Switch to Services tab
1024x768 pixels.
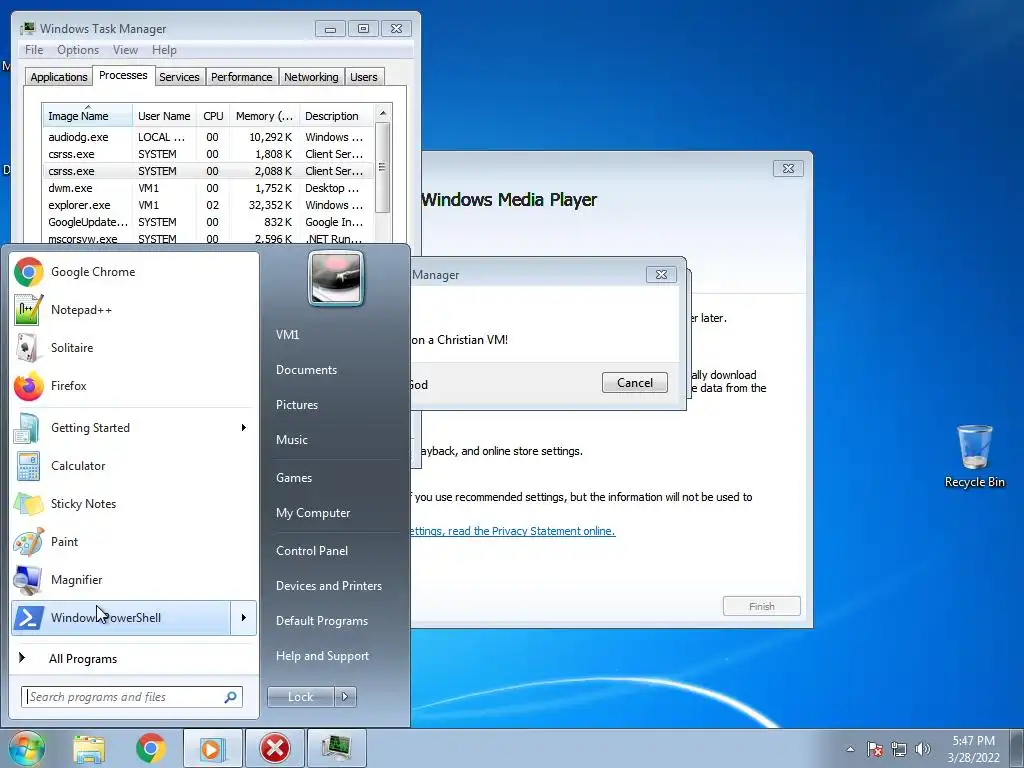point(180,77)
